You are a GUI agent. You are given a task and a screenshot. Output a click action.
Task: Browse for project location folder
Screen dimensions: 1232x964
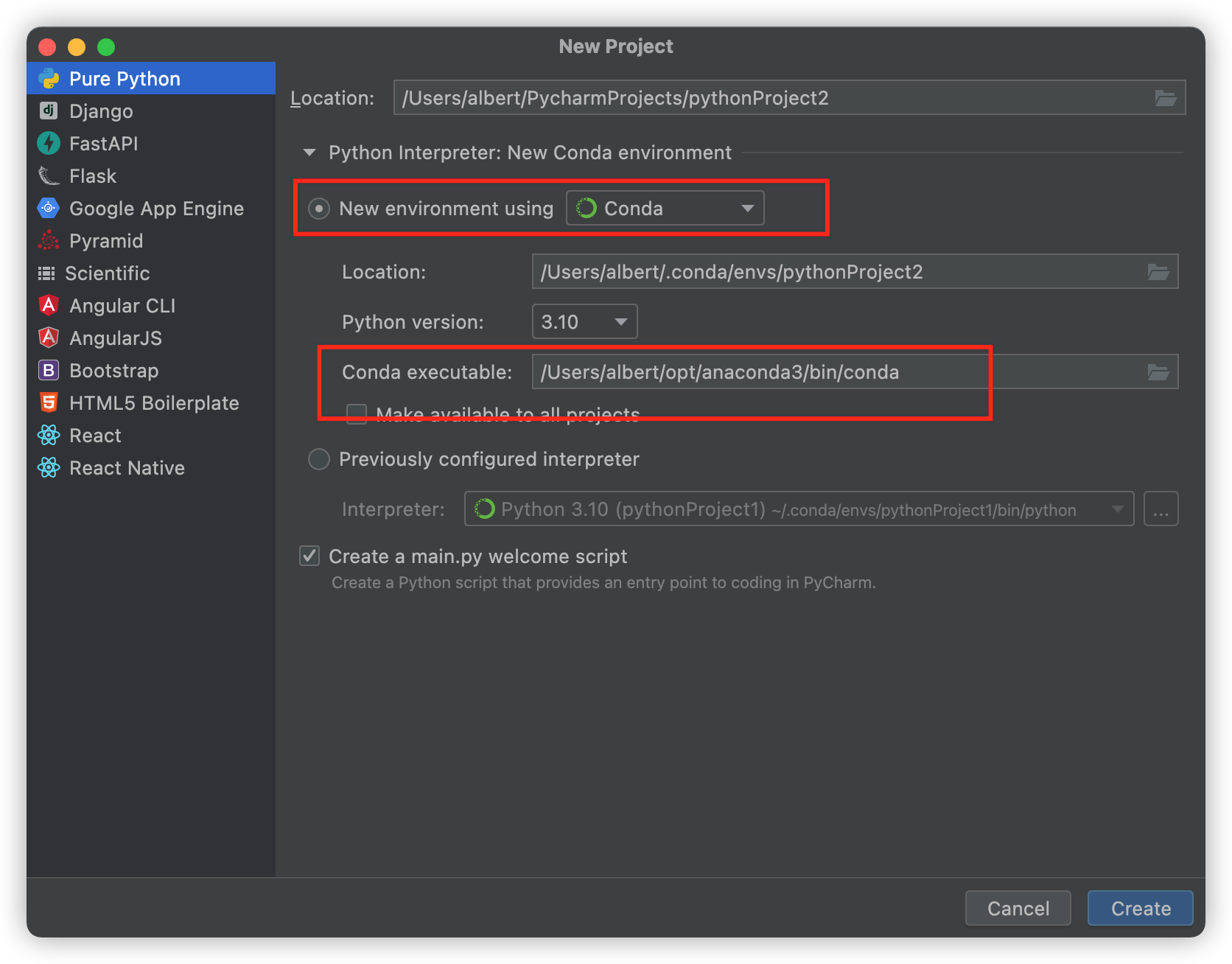point(1165,98)
